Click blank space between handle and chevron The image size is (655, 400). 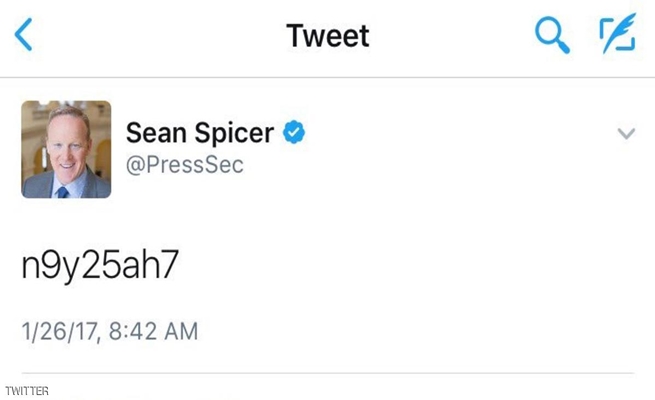point(430,150)
